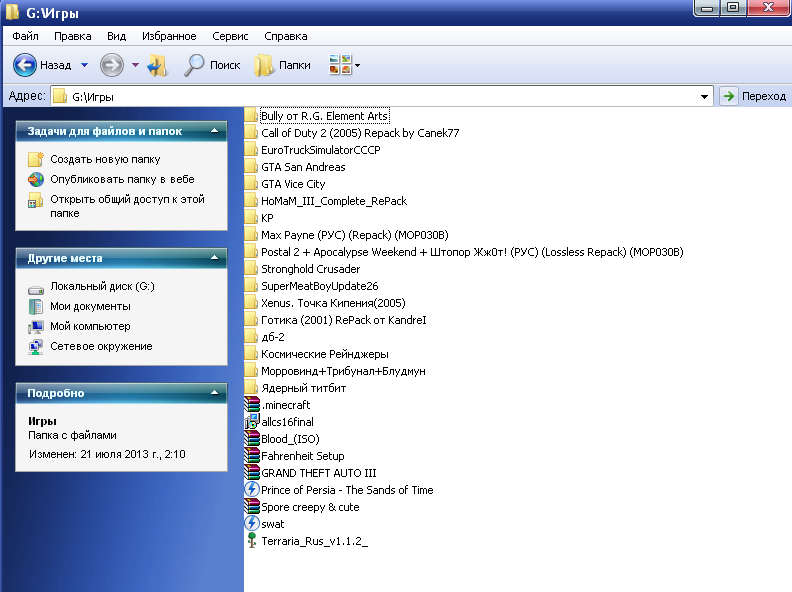Image resolution: width=792 pixels, height=592 pixels.
Task: Select the .minecraft archive file
Action: pyautogui.click(x=277, y=405)
